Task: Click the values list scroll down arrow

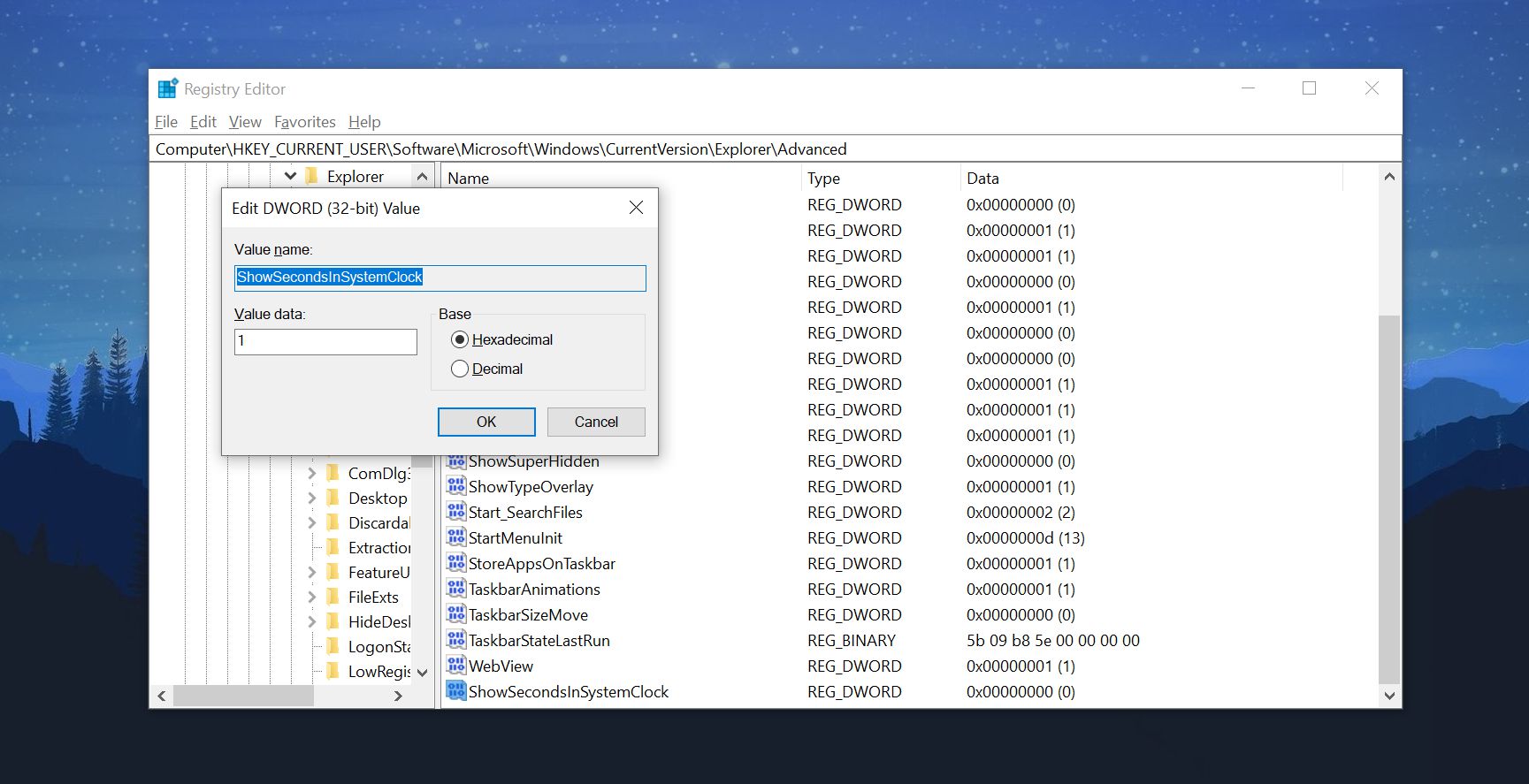Action: pyautogui.click(x=1389, y=696)
